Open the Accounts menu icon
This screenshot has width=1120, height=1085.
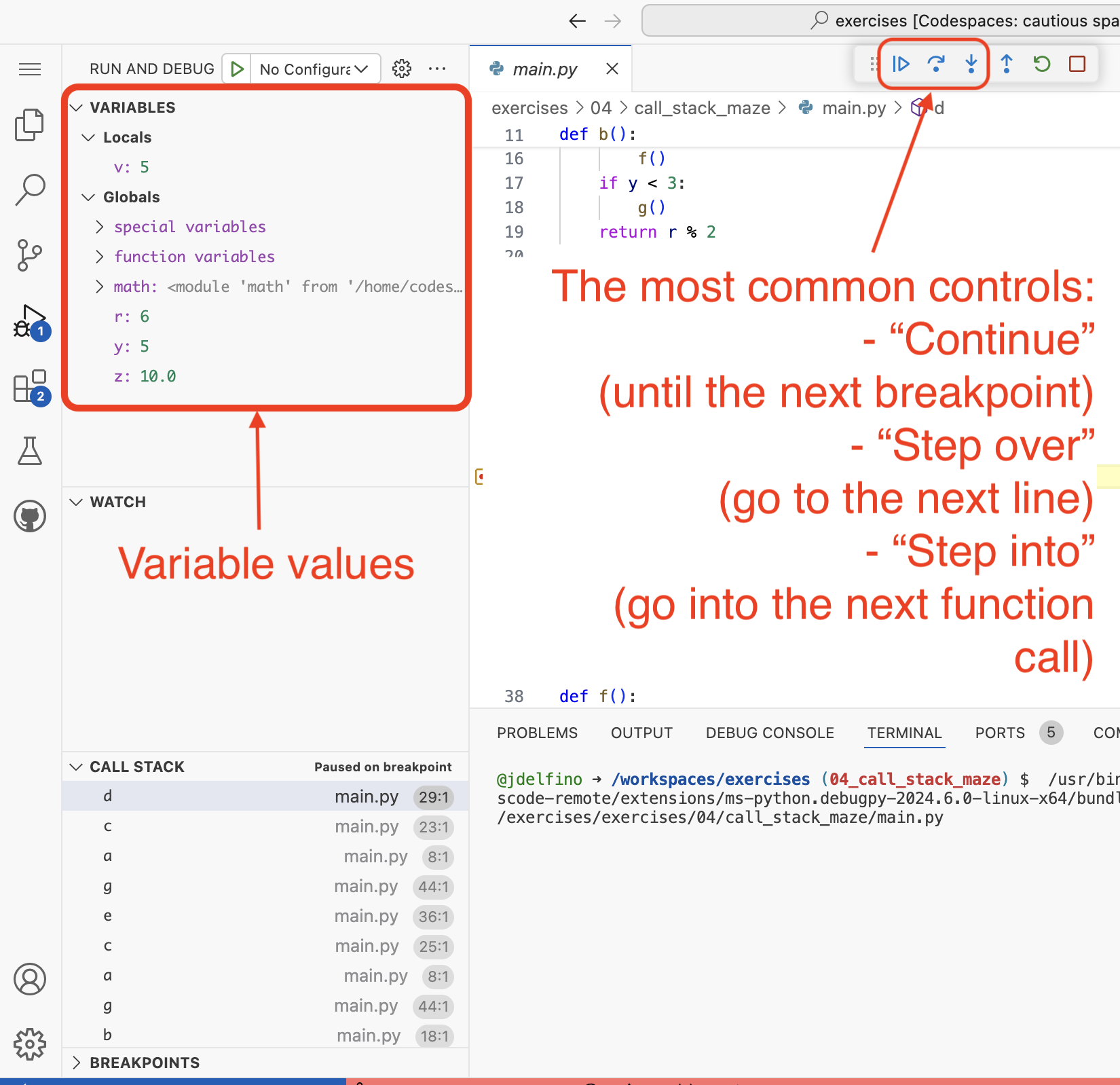[x=30, y=979]
